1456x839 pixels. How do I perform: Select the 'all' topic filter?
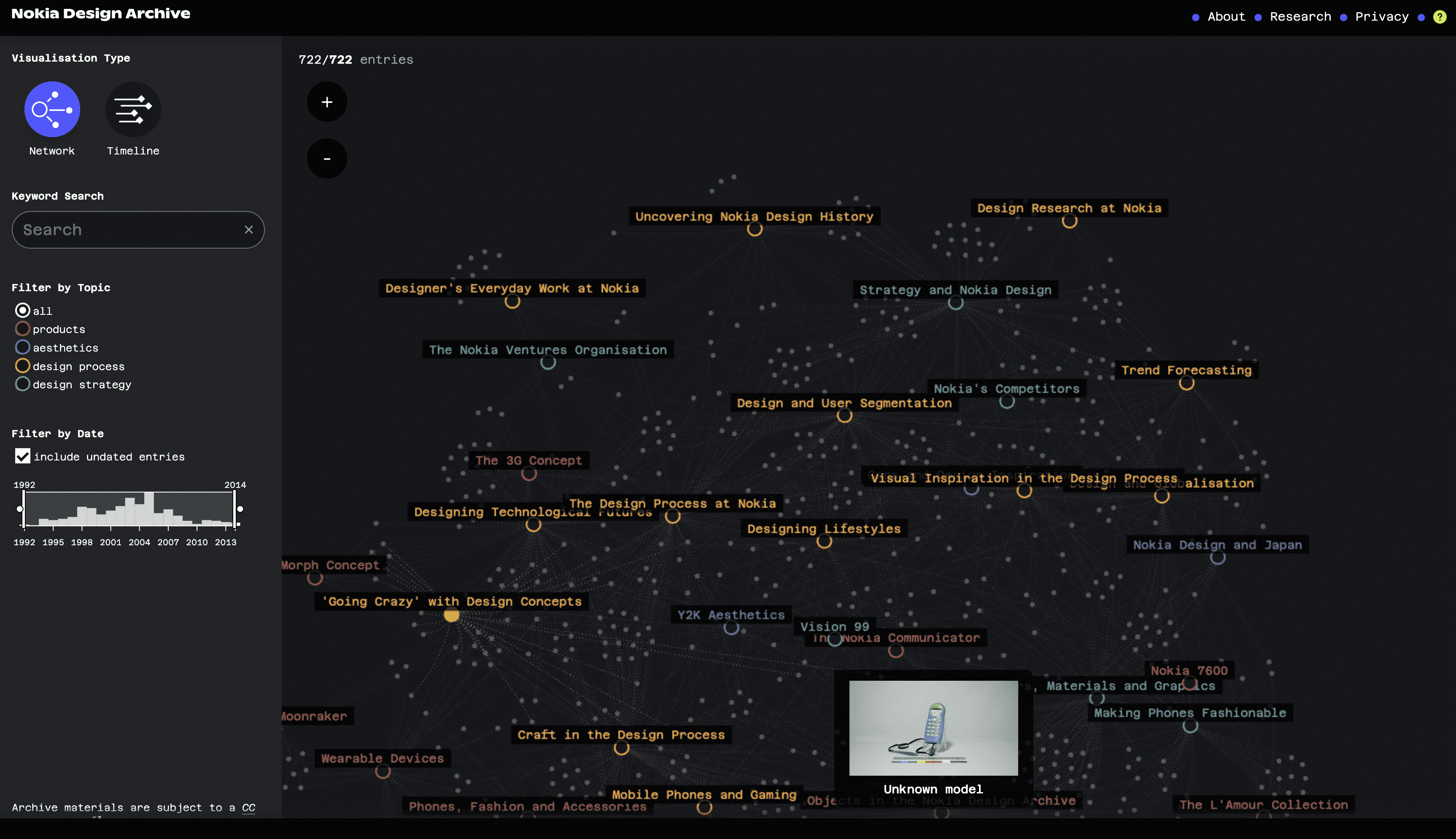[x=22, y=311]
